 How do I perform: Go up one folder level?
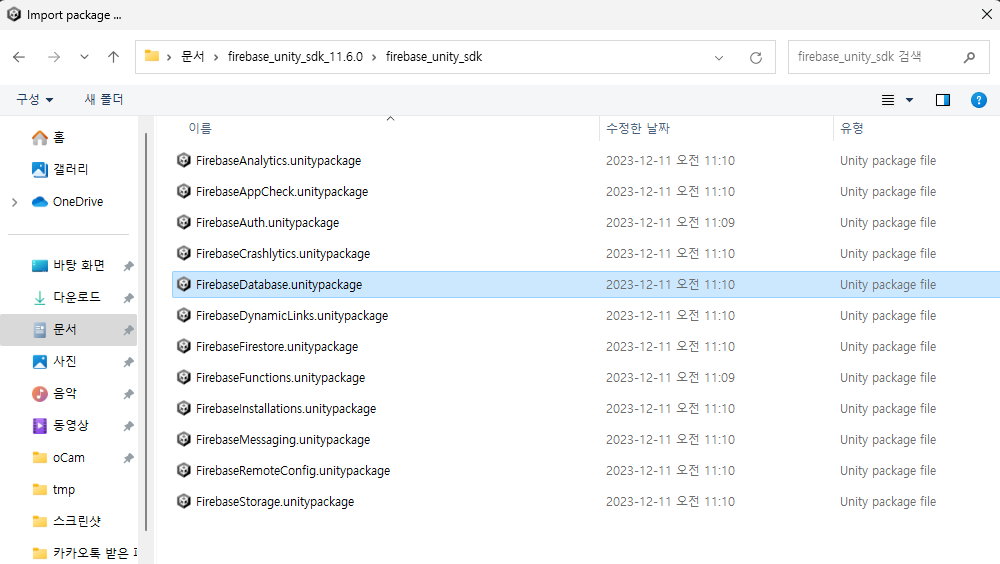pyautogui.click(x=114, y=57)
